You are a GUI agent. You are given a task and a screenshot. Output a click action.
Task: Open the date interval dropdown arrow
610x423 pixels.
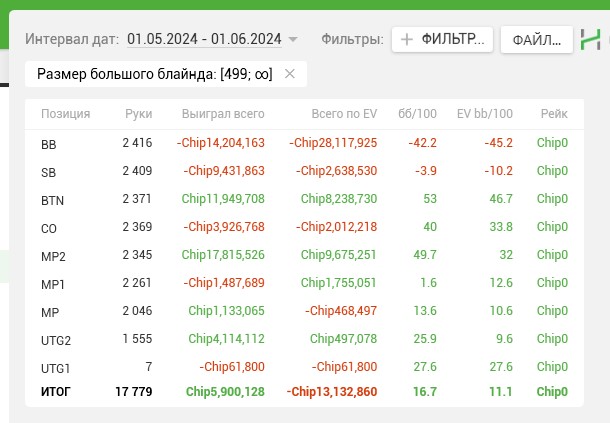point(293,39)
